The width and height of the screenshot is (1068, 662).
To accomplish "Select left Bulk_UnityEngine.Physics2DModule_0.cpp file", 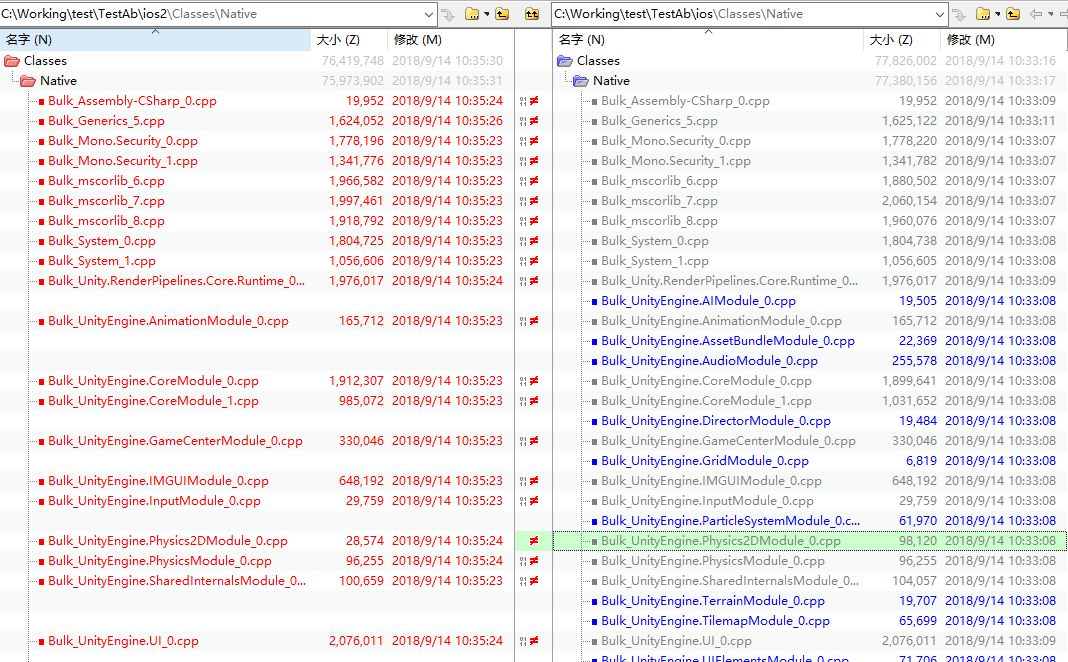I will (168, 541).
